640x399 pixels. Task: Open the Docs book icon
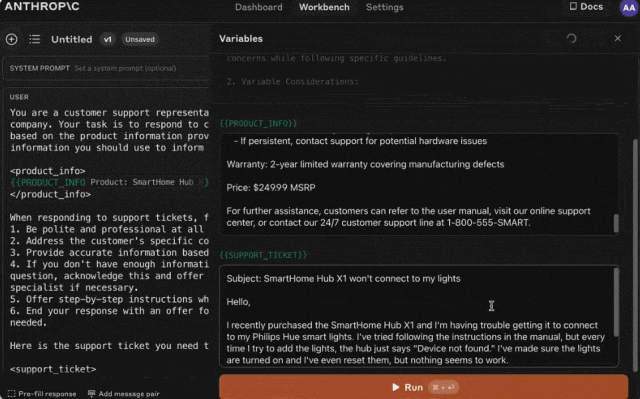573,6
